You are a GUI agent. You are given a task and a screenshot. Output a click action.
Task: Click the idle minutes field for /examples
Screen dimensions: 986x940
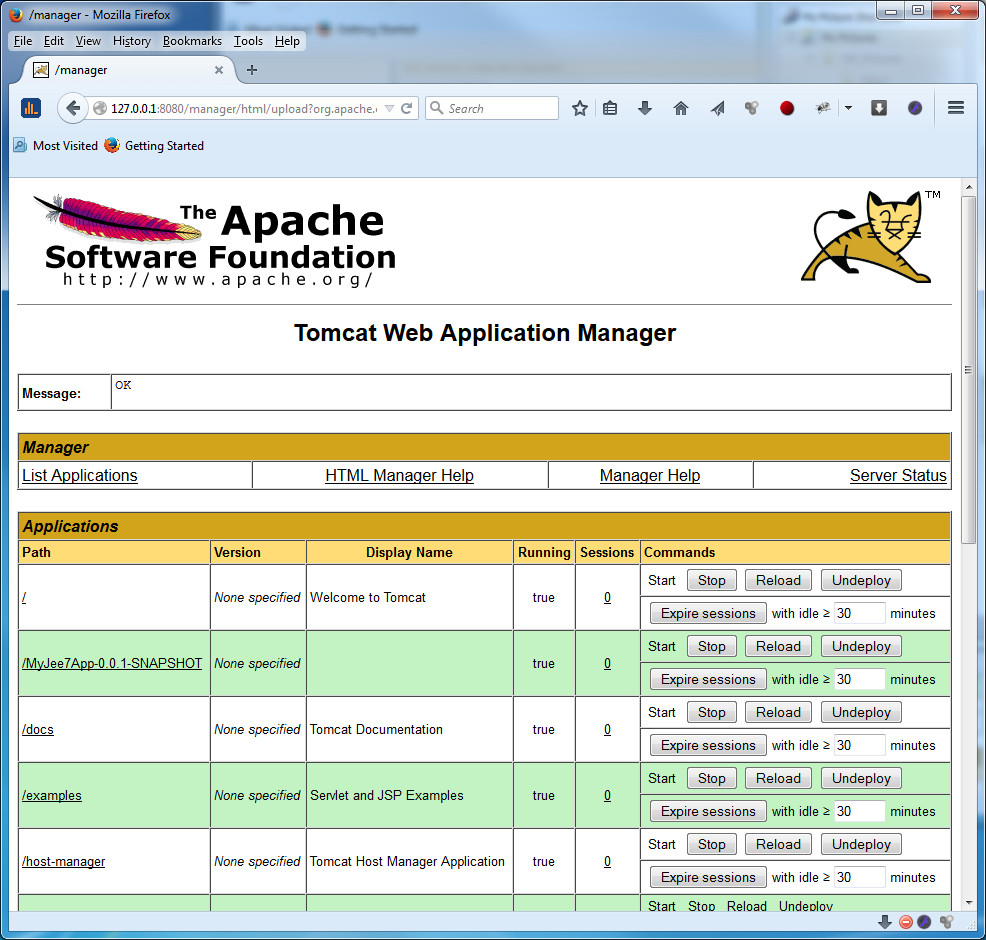pos(859,811)
